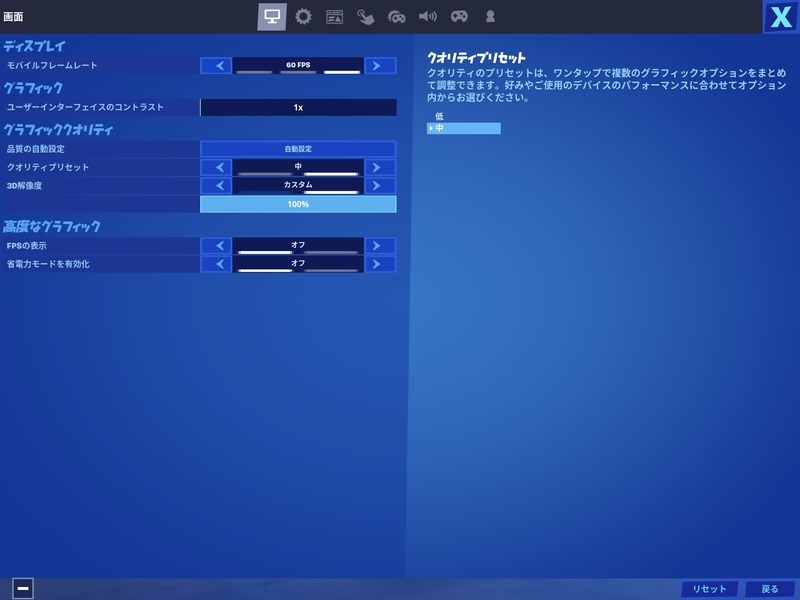Toggle FPSの表示 with left arrow
The height and width of the screenshot is (600, 800).
[x=216, y=246]
